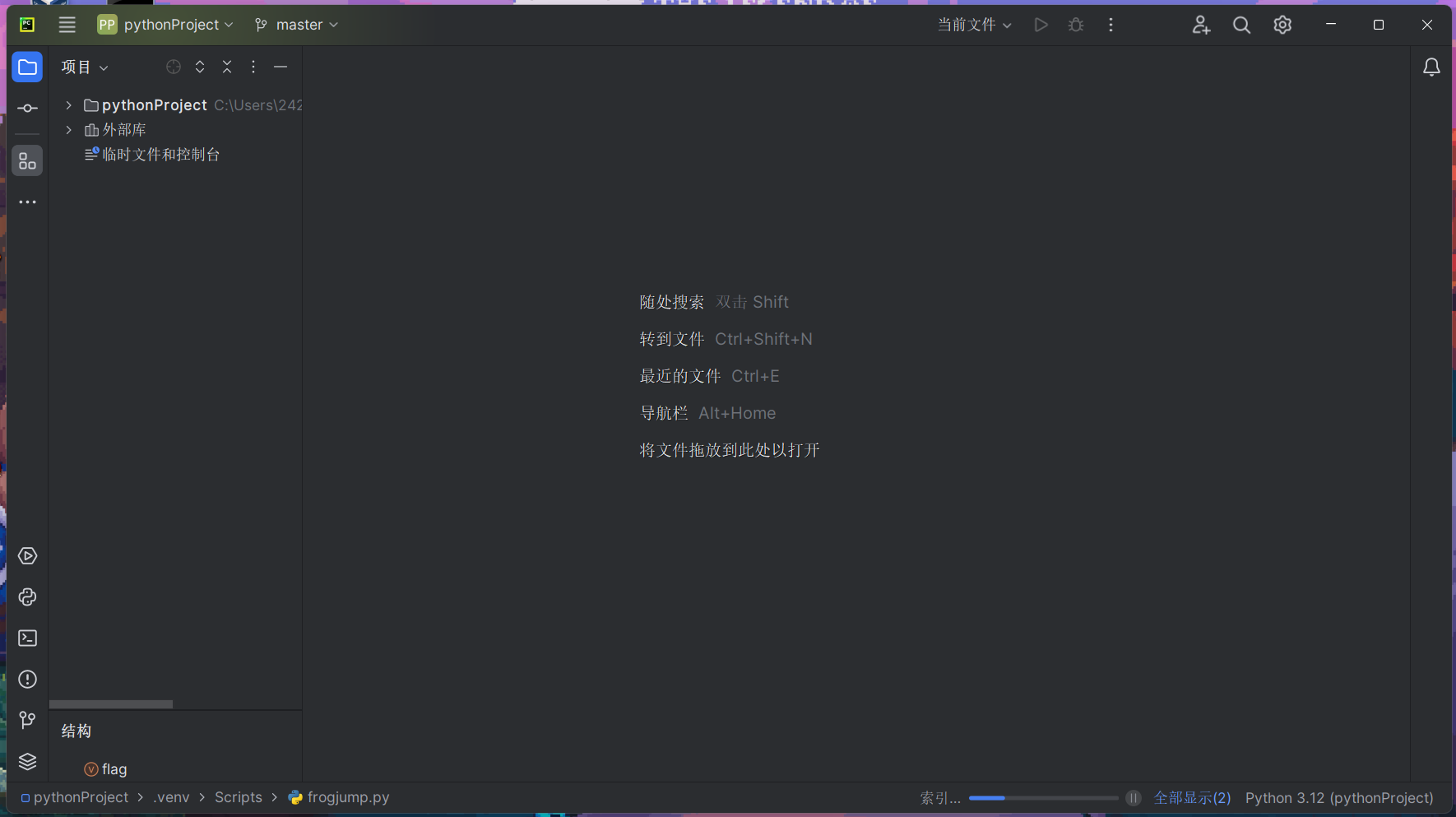Open the Services tool window

click(27, 556)
